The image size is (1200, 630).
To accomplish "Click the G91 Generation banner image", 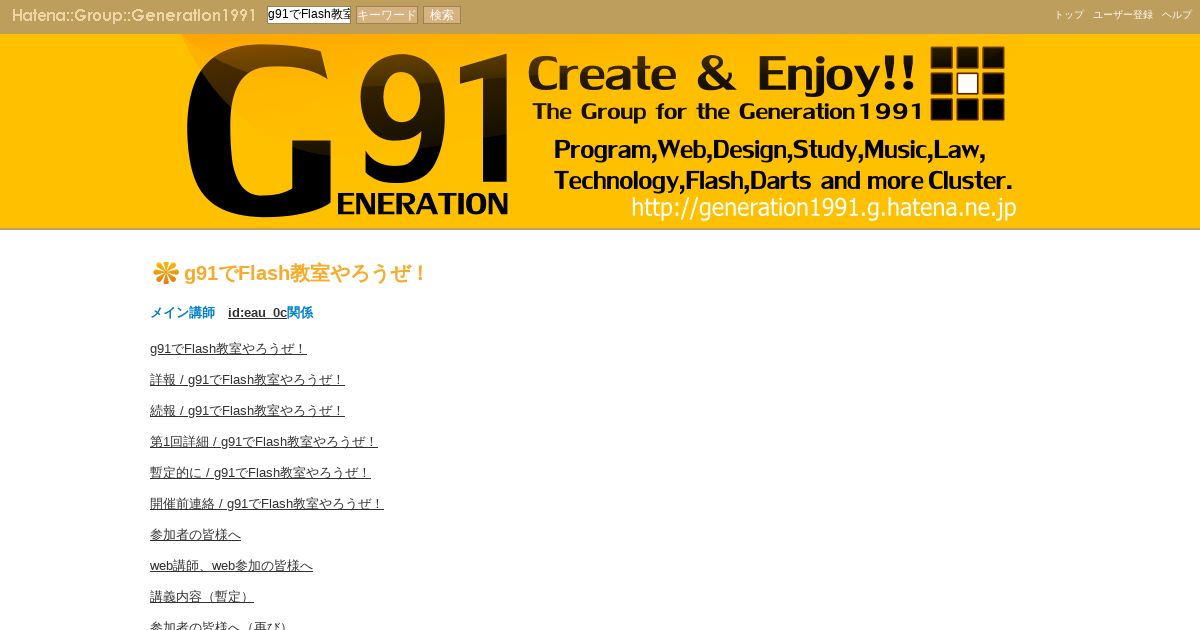I will 600,132.
